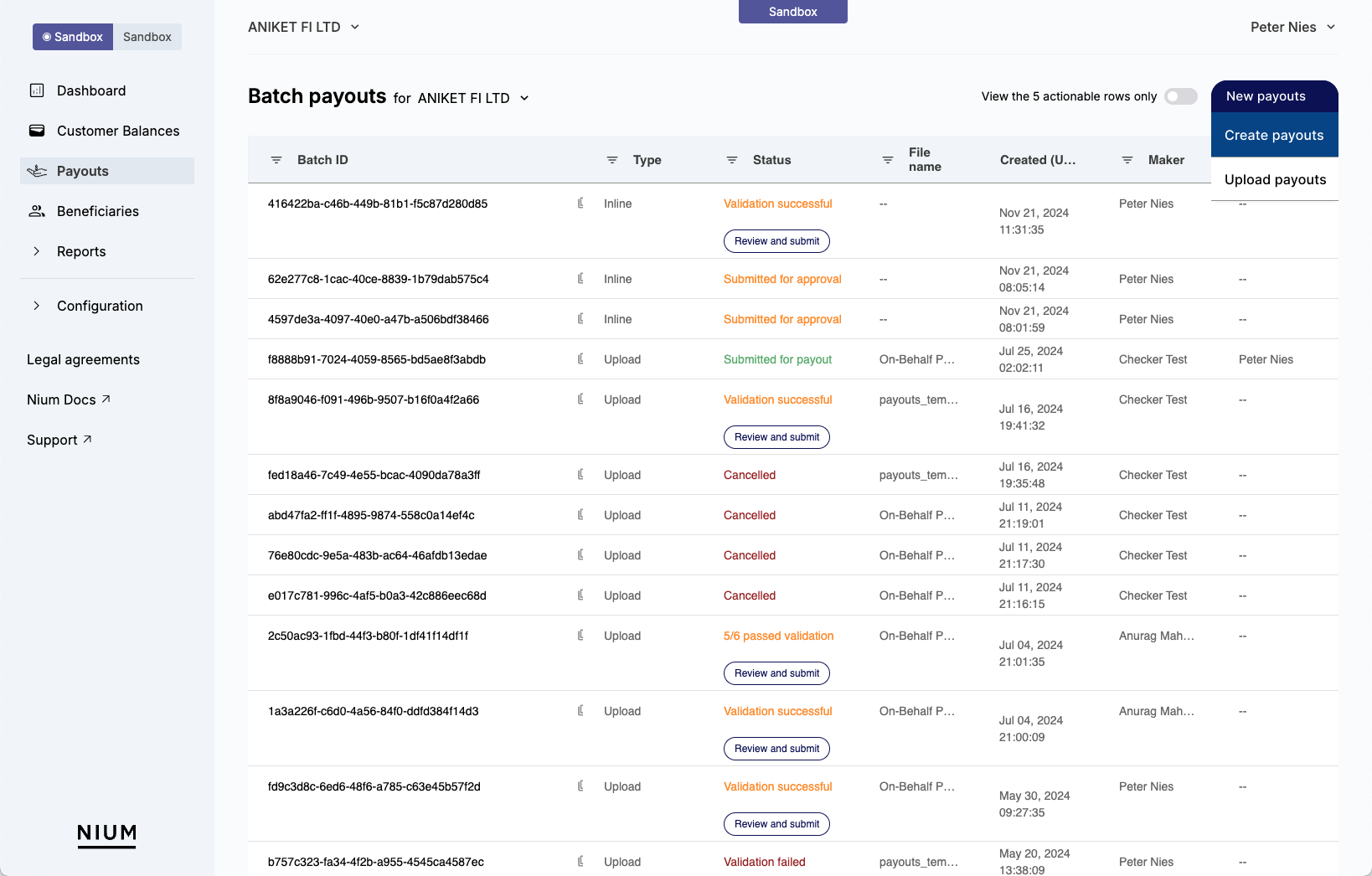
Task: Open the Status column filter icon
Action: [731, 159]
